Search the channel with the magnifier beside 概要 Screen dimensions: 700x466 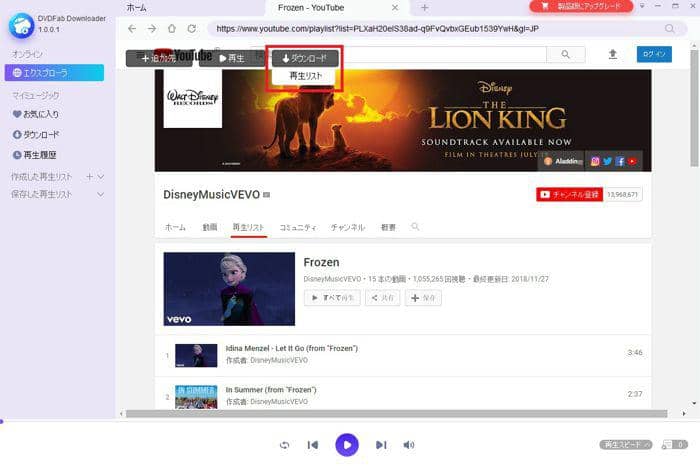415,227
